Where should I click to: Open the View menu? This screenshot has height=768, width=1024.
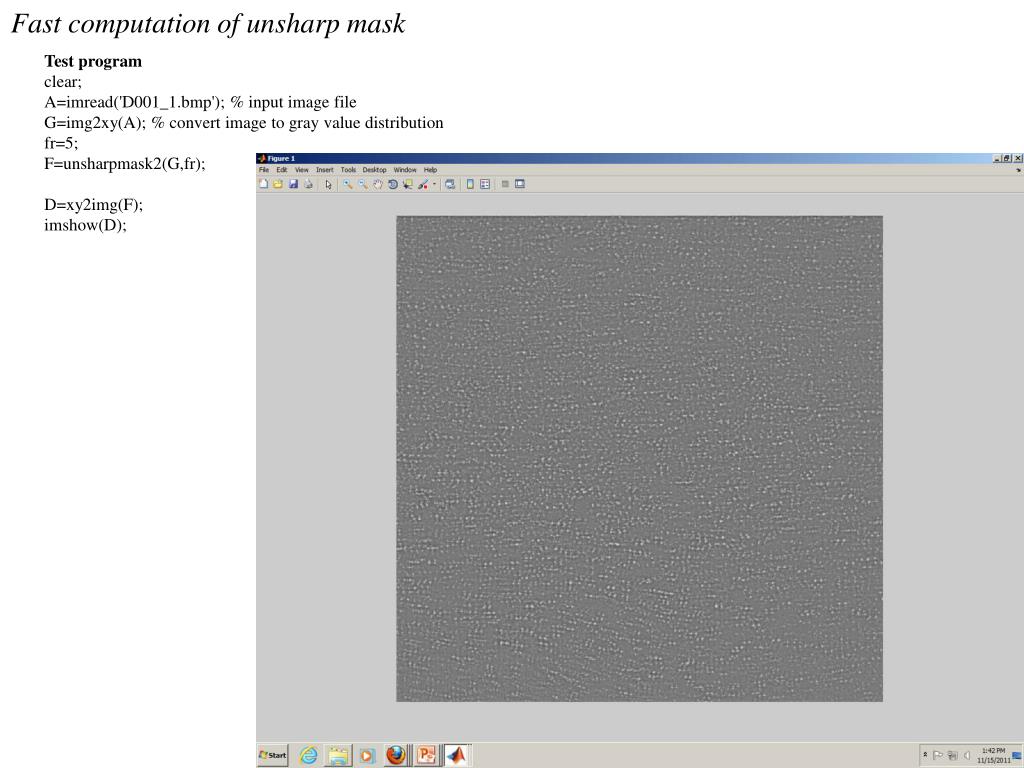302,170
